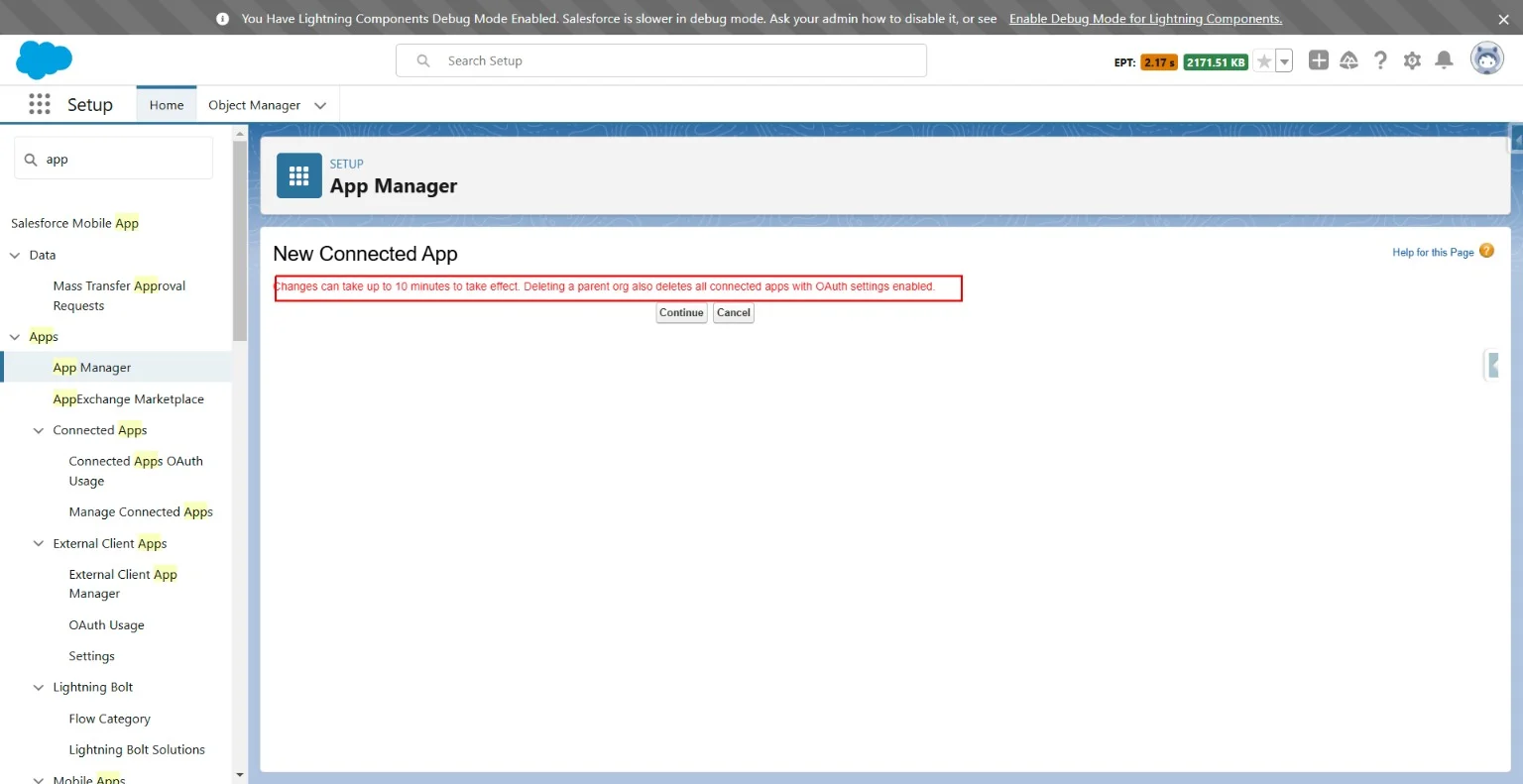Open the favorites list dropdown arrow

coord(1284,61)
